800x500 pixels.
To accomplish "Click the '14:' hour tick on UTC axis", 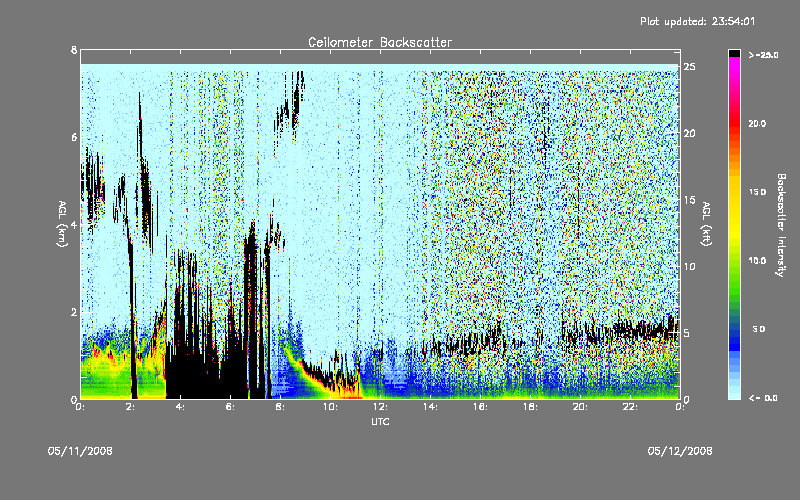I will 430,407.
